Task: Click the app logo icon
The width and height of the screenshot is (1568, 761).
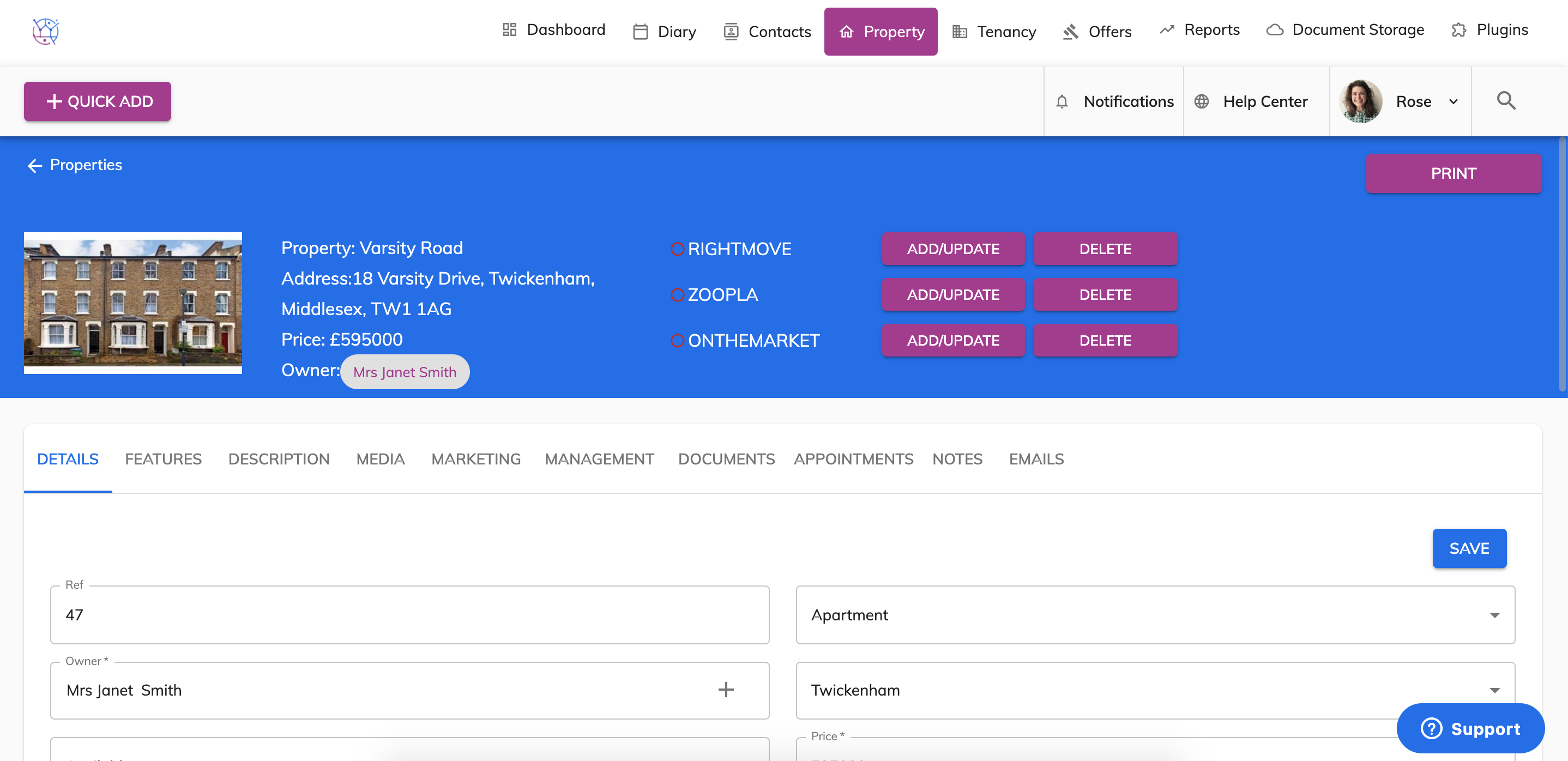Action: (x=46, y=31)
